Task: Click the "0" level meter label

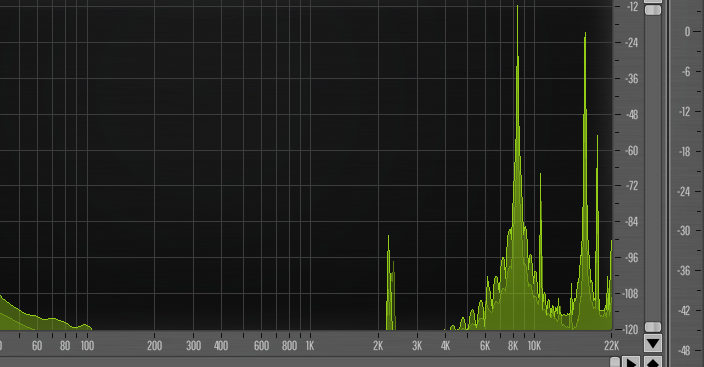Action: (687, 32)
